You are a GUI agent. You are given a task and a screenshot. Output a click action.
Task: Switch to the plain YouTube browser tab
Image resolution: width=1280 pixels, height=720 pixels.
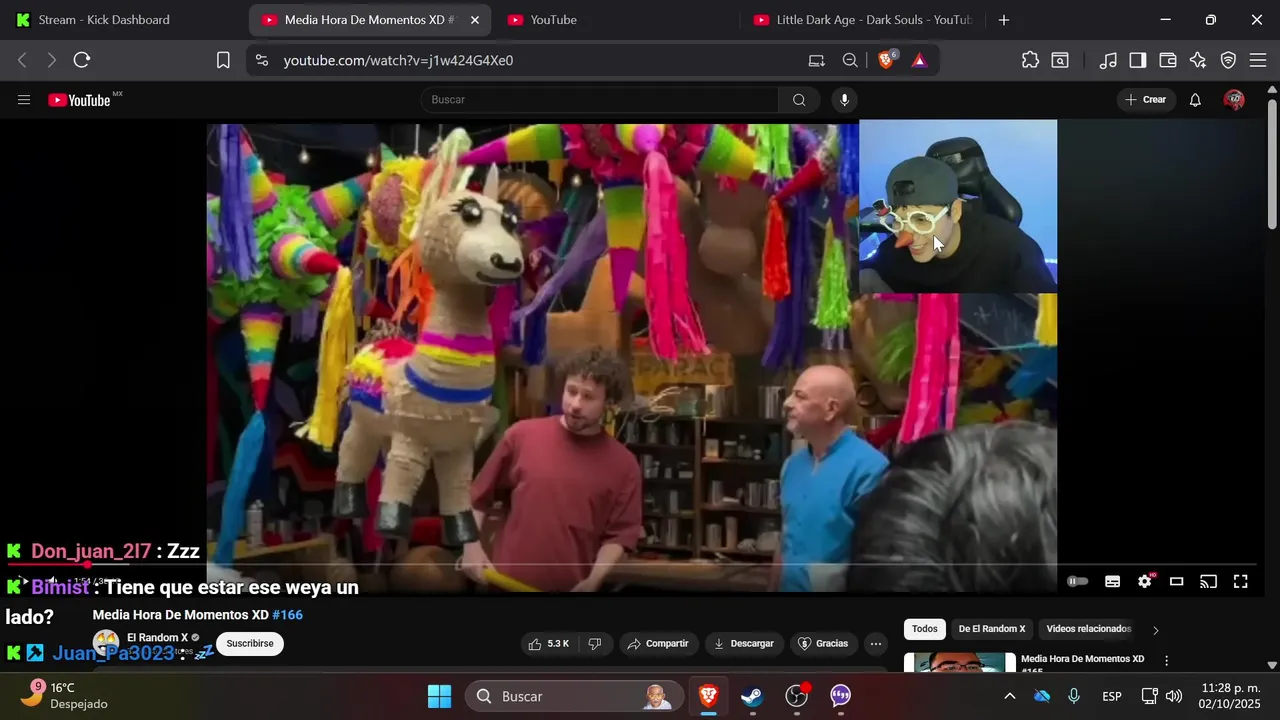point(553,20)
